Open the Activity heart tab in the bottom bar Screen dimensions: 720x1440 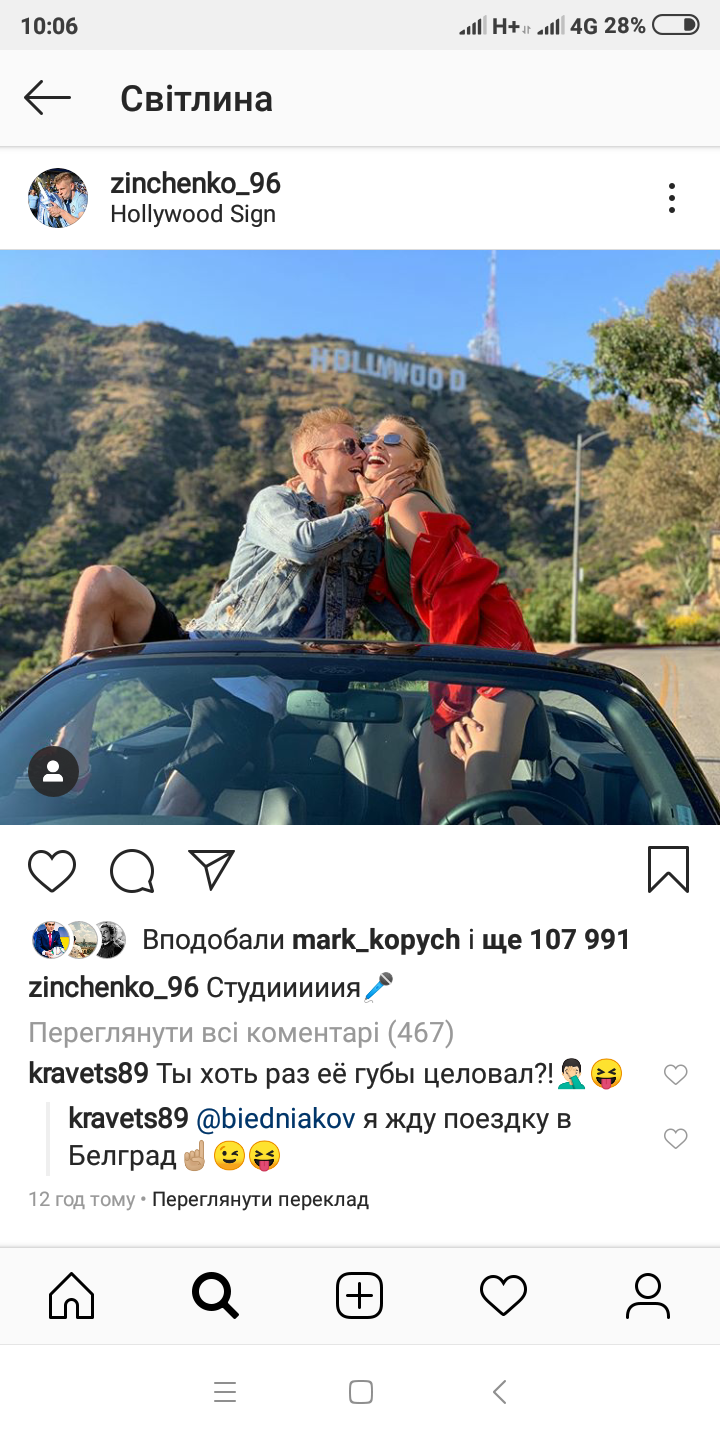[x=503, y=1297]
